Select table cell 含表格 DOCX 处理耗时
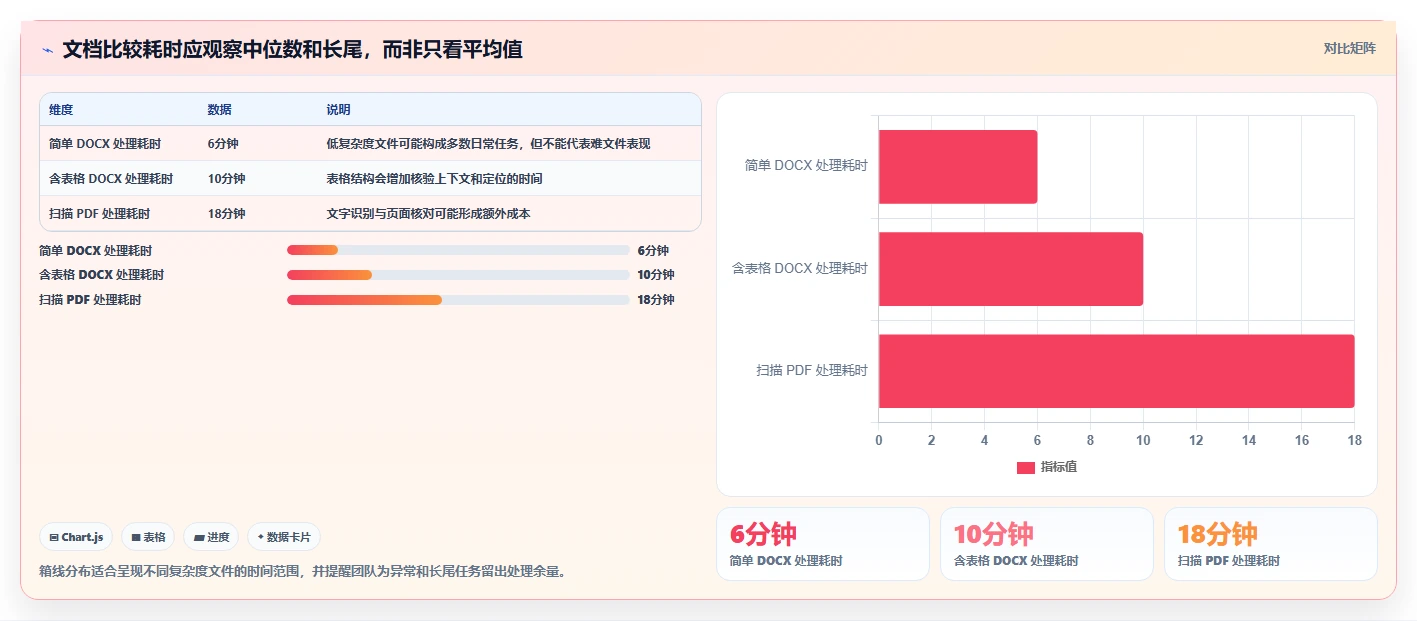 coord(111,179)
